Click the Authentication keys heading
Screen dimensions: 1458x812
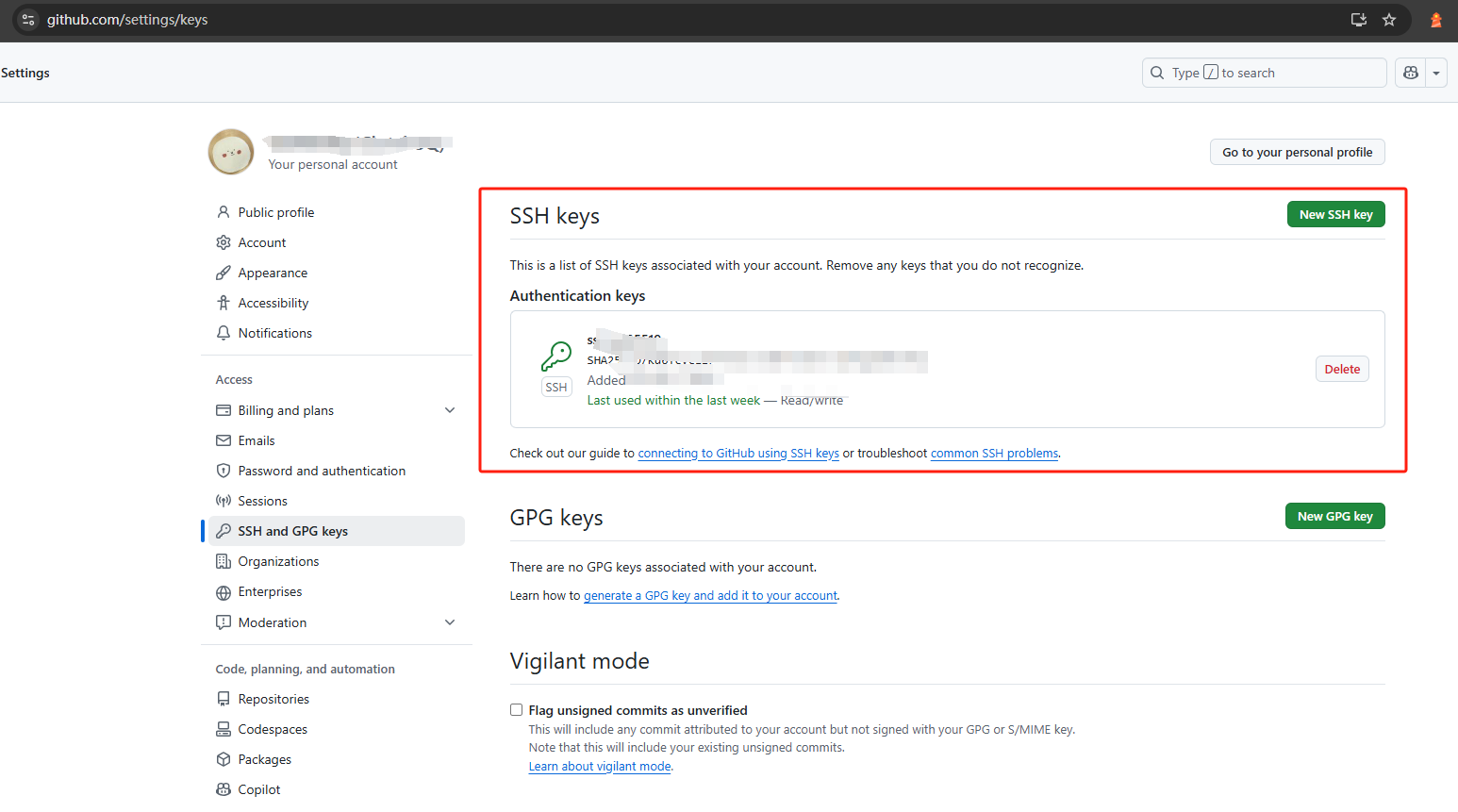click(x=578, y=295)
